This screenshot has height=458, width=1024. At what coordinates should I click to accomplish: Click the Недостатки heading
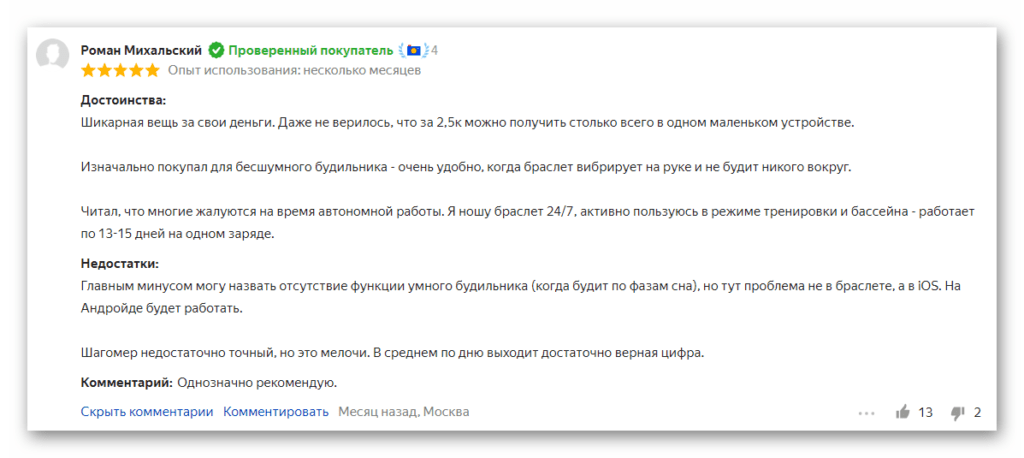point(120,264)
